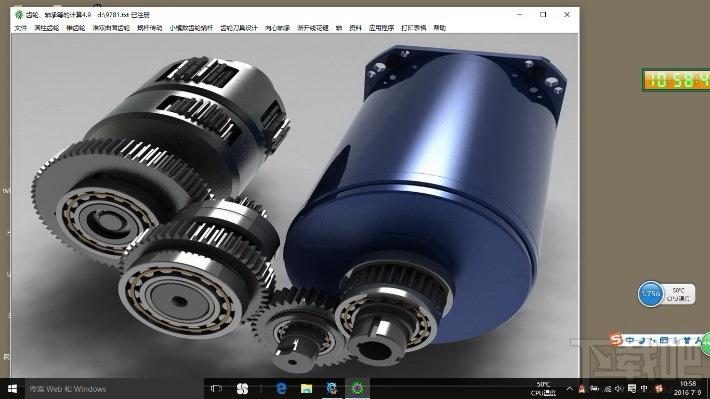Image resolution: width=710 pixels, height=399 pixels.
Task: Click the gear calculator taskbar icon
Action: pyautogui.click(x=358, y=389)
